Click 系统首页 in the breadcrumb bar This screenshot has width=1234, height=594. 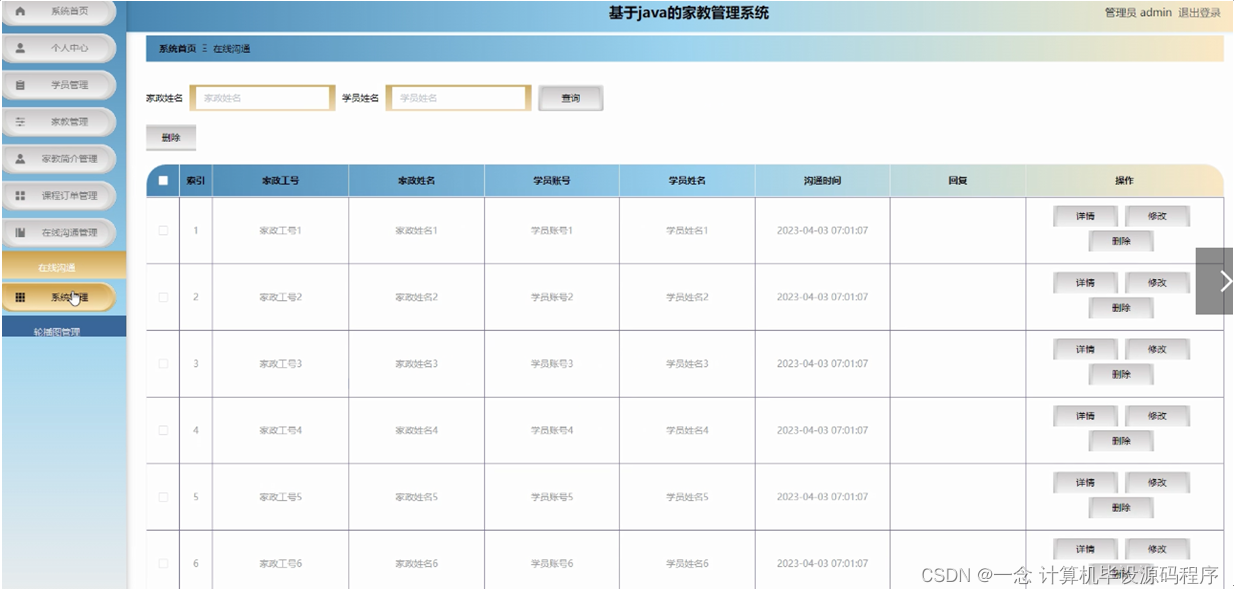coord(177,48)
